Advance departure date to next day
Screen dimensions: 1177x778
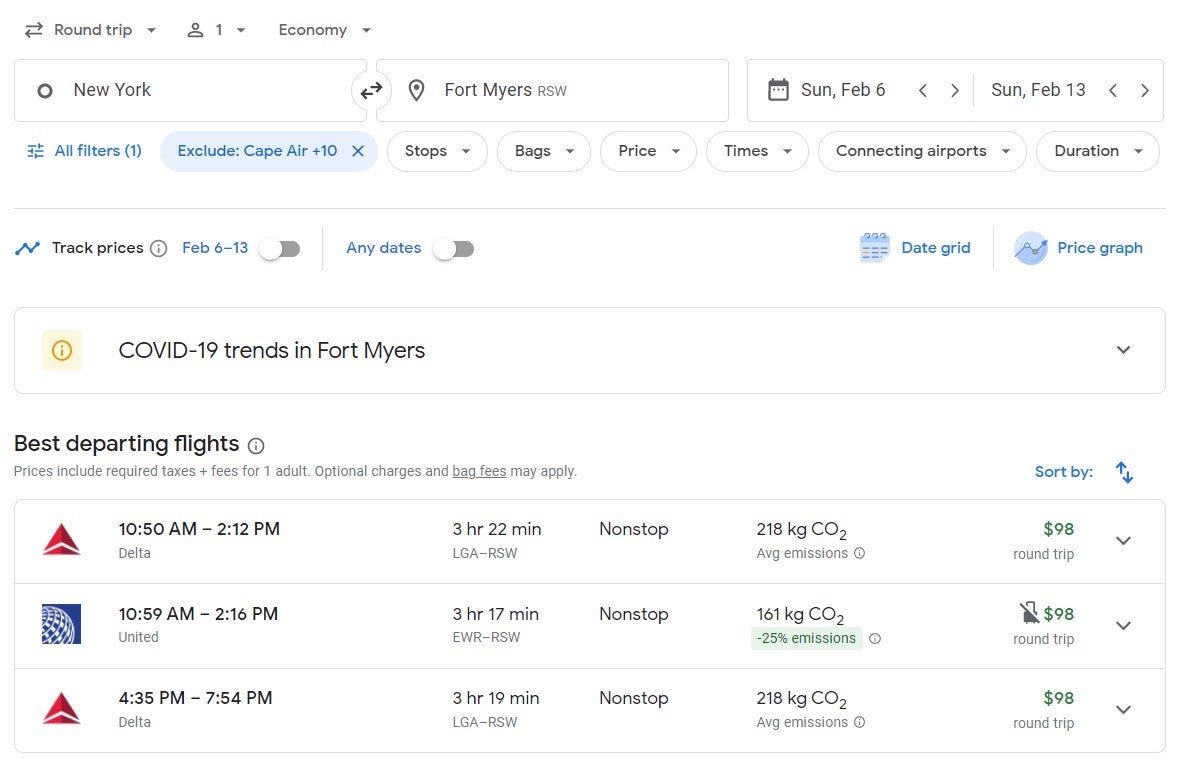click(955, 91)
